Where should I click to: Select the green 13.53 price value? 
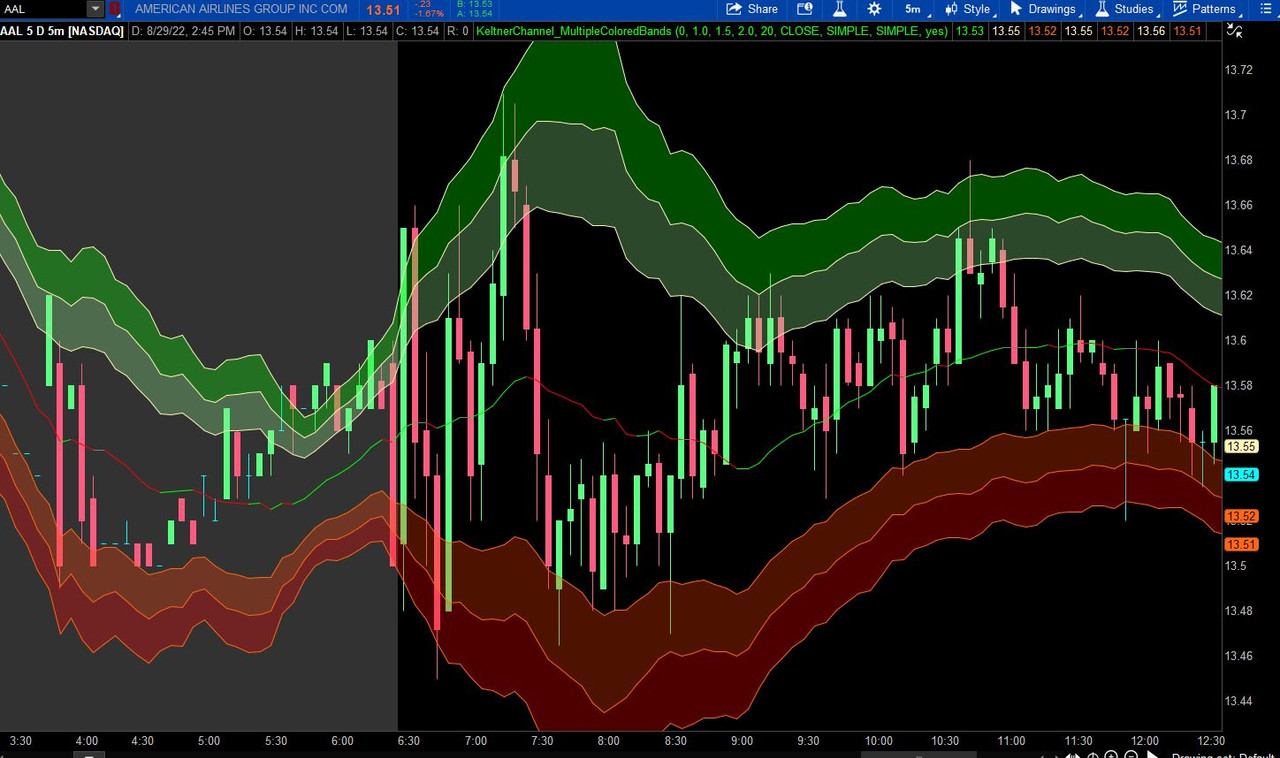coord(969,31)
